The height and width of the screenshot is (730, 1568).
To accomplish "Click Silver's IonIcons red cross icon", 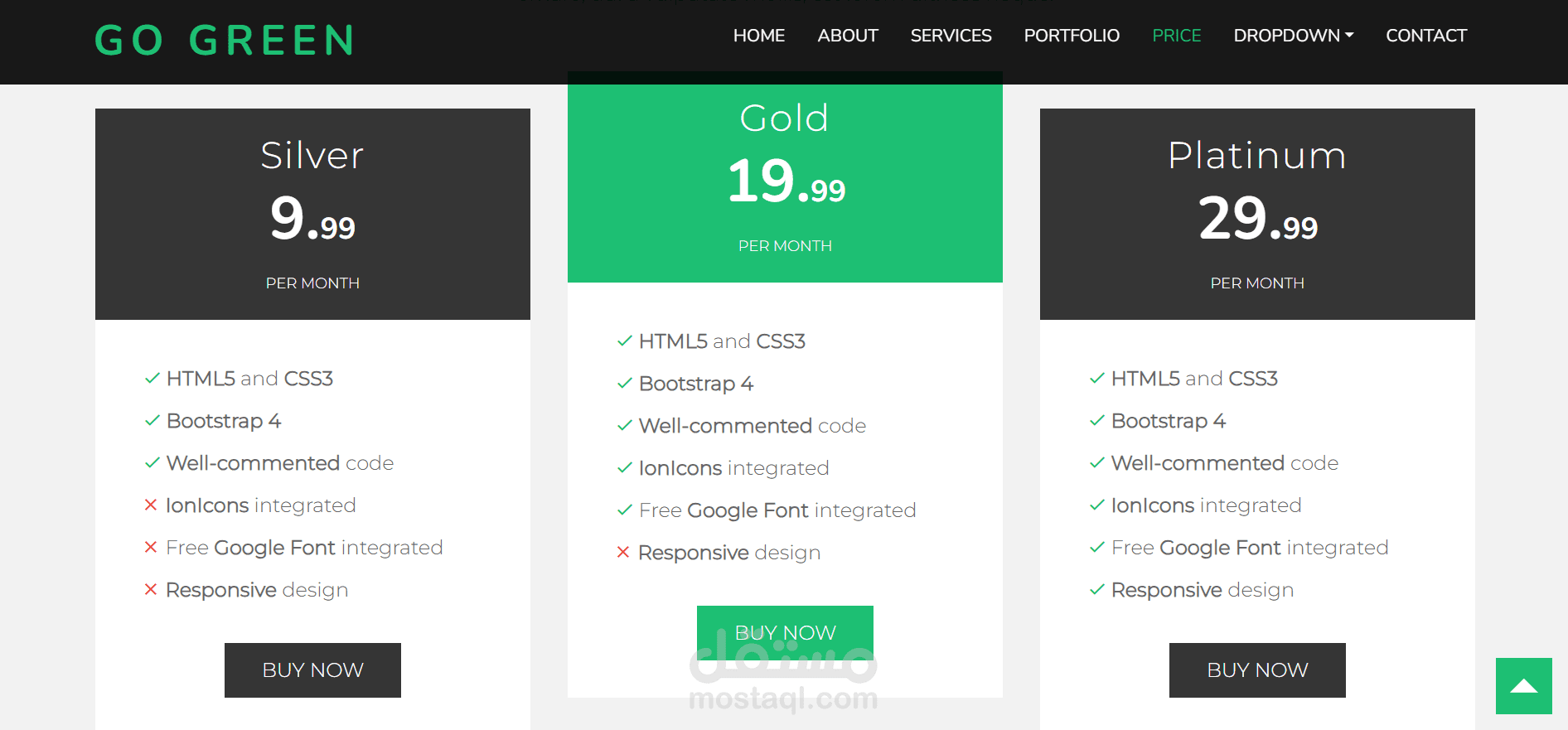I will click(151, 505).
